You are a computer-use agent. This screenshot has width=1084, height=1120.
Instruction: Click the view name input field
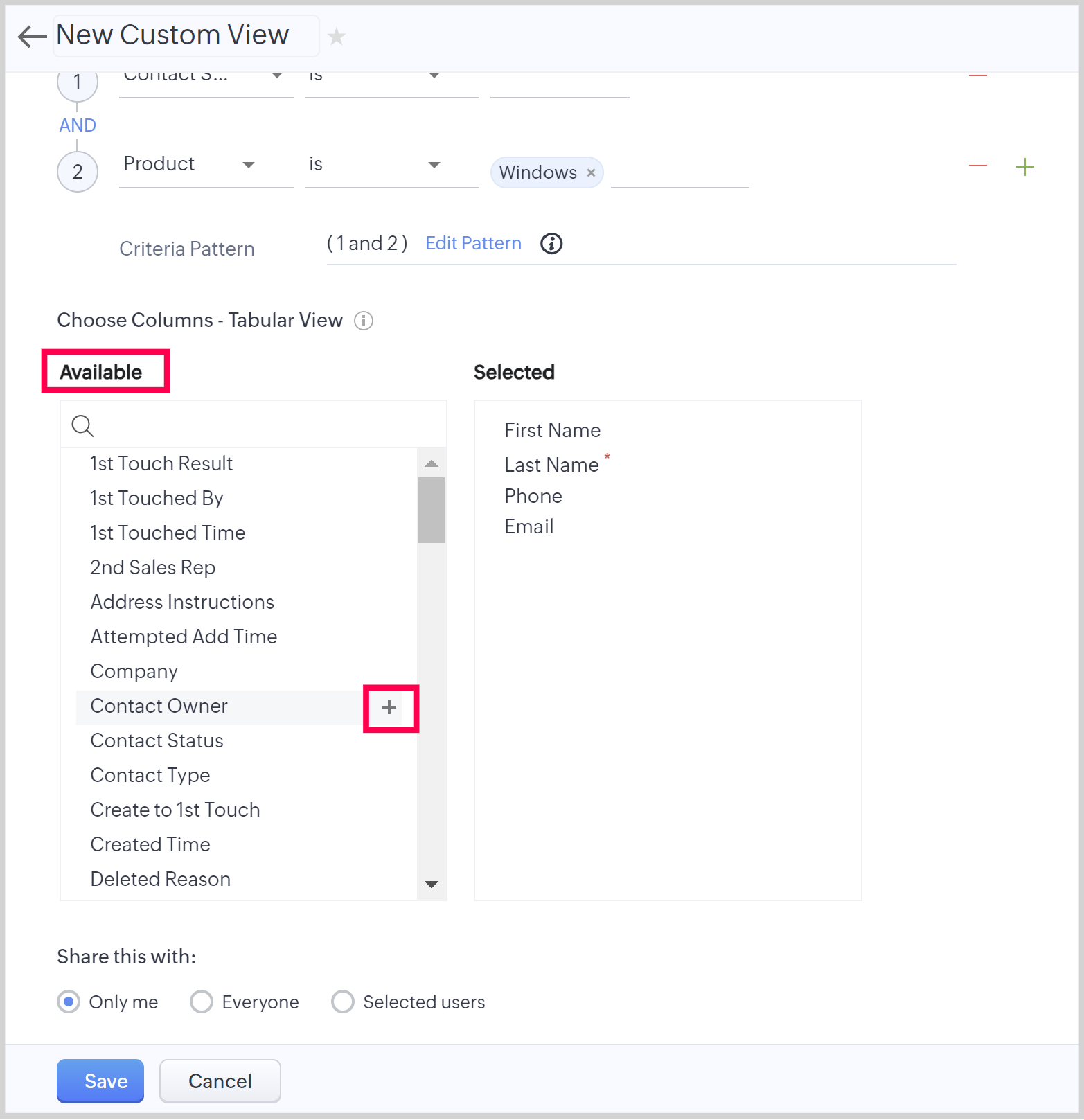click(x=185, y=35)
